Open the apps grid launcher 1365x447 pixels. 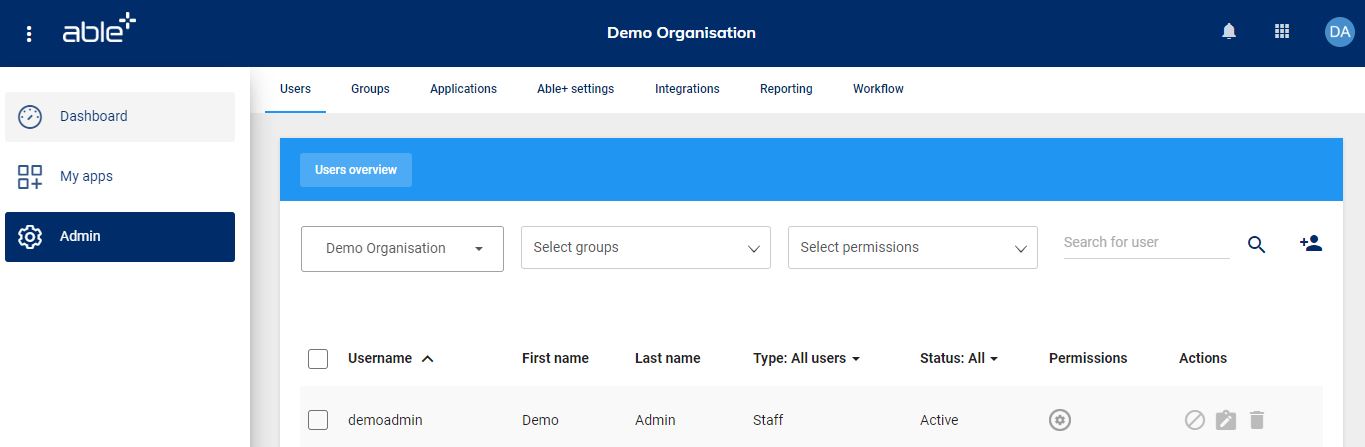coord(1282,32)
